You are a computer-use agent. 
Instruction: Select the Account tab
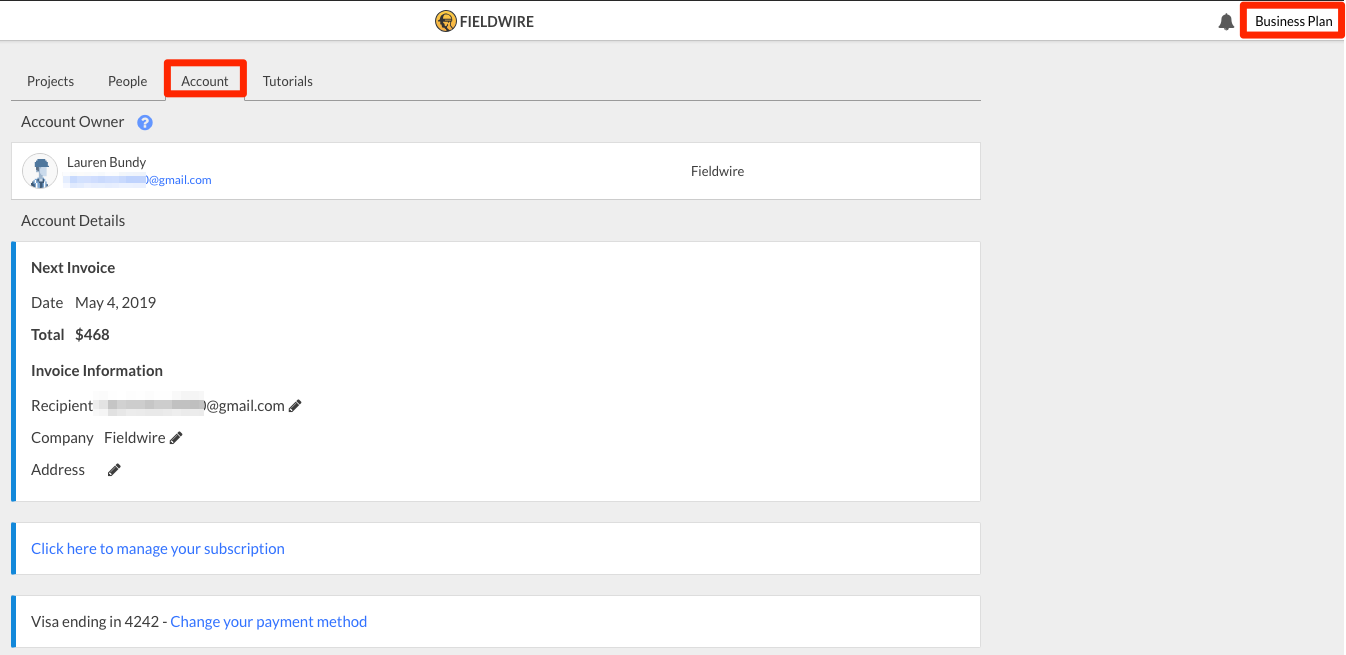tap(205, 81)
